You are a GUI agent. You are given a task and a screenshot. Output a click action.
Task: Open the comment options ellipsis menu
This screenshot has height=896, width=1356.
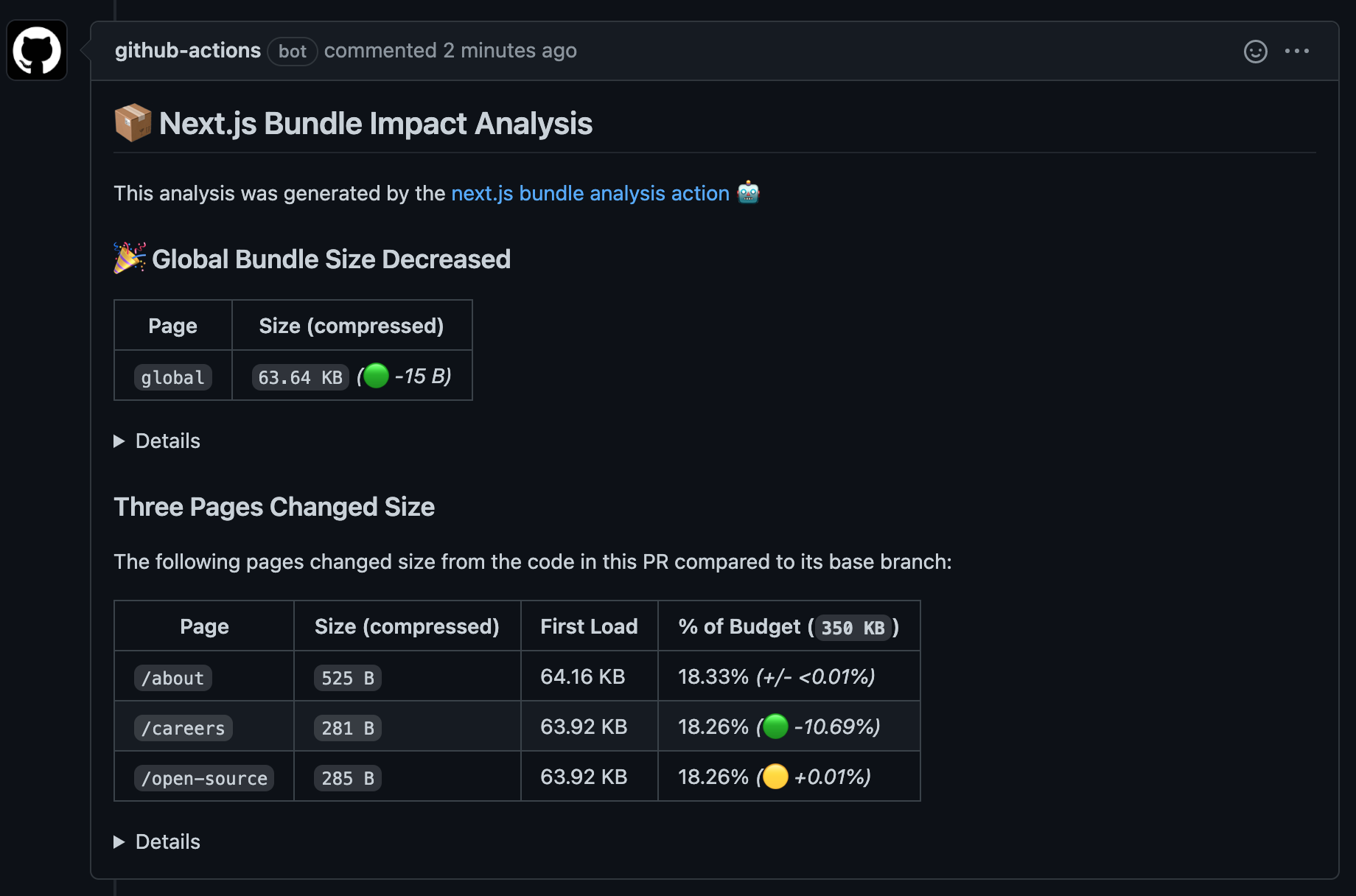tap(1297, 51)
